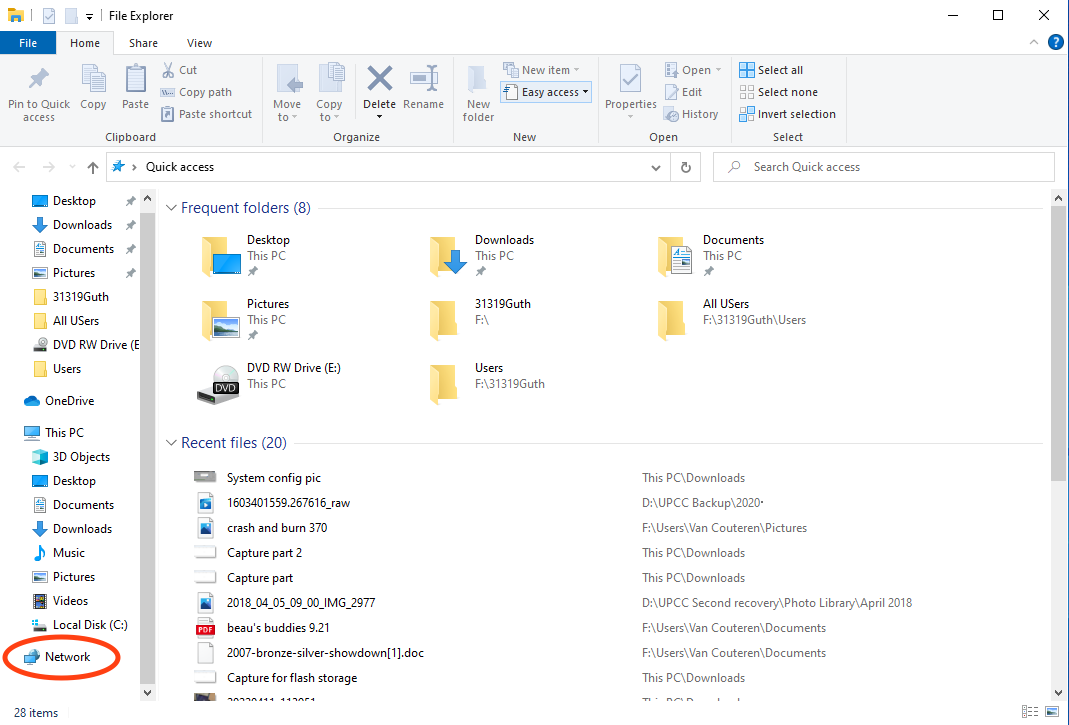Open the View ribbon tab

[199, 43]
